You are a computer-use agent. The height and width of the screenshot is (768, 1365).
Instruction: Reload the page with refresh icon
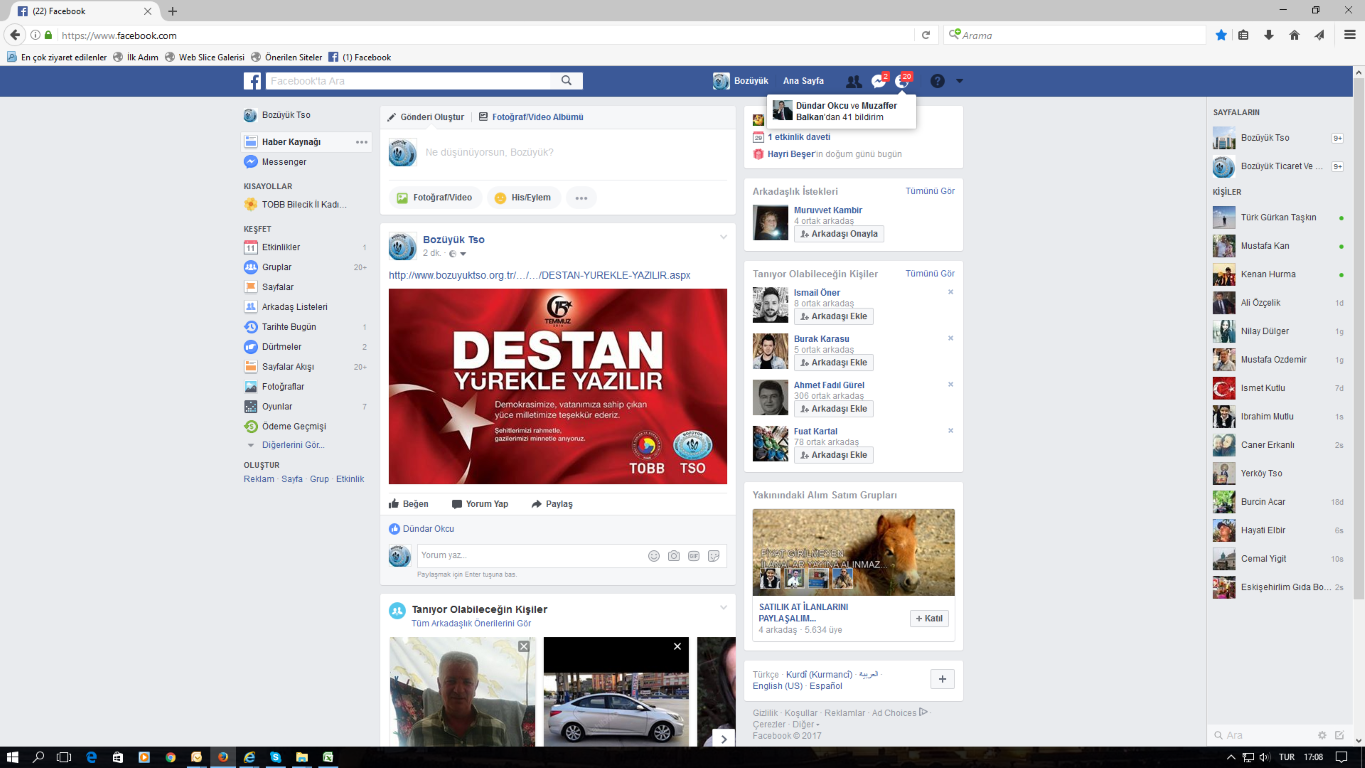point(926,35)
